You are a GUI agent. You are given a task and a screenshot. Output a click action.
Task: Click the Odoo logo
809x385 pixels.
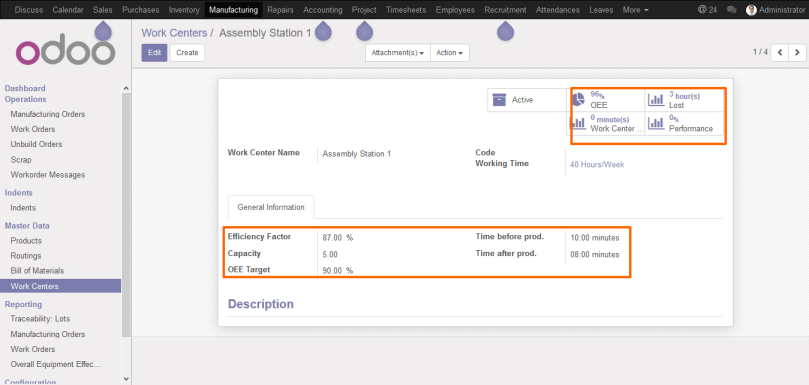coord(65,50)
